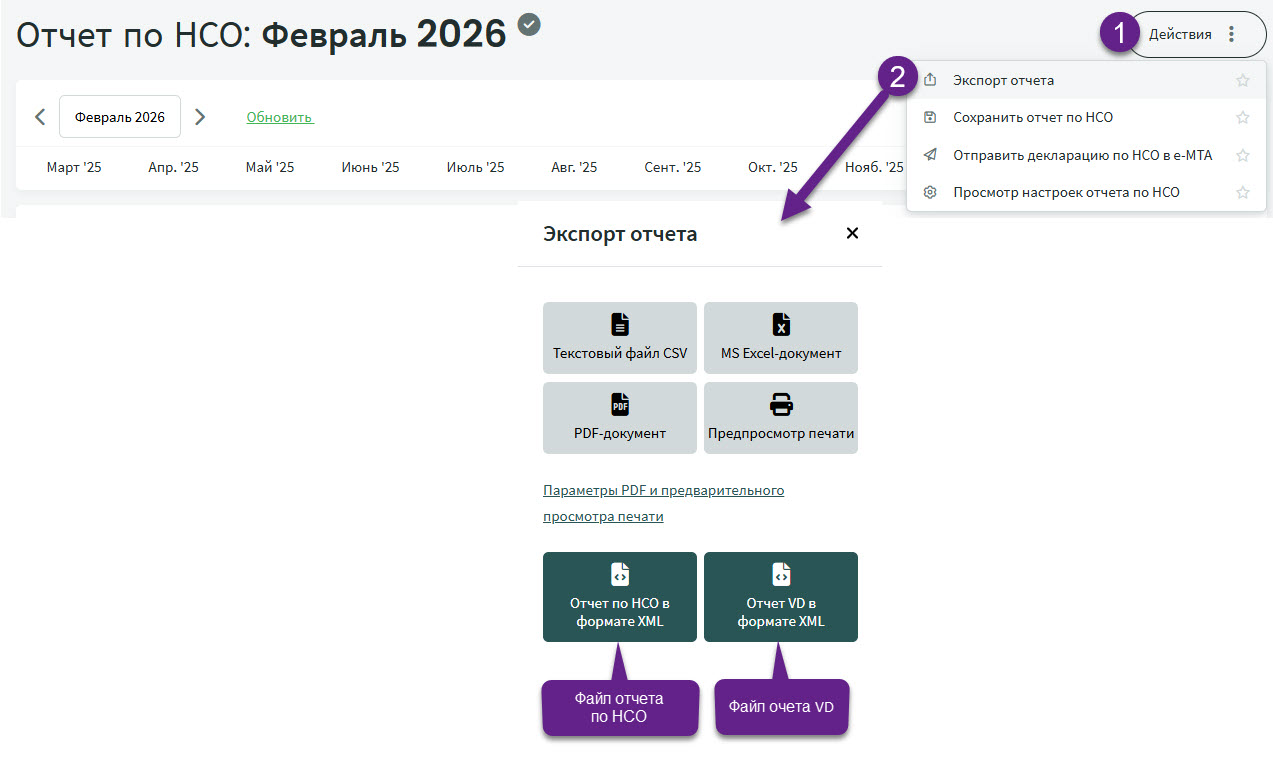Go to previous month arrow

pos(40,117)
